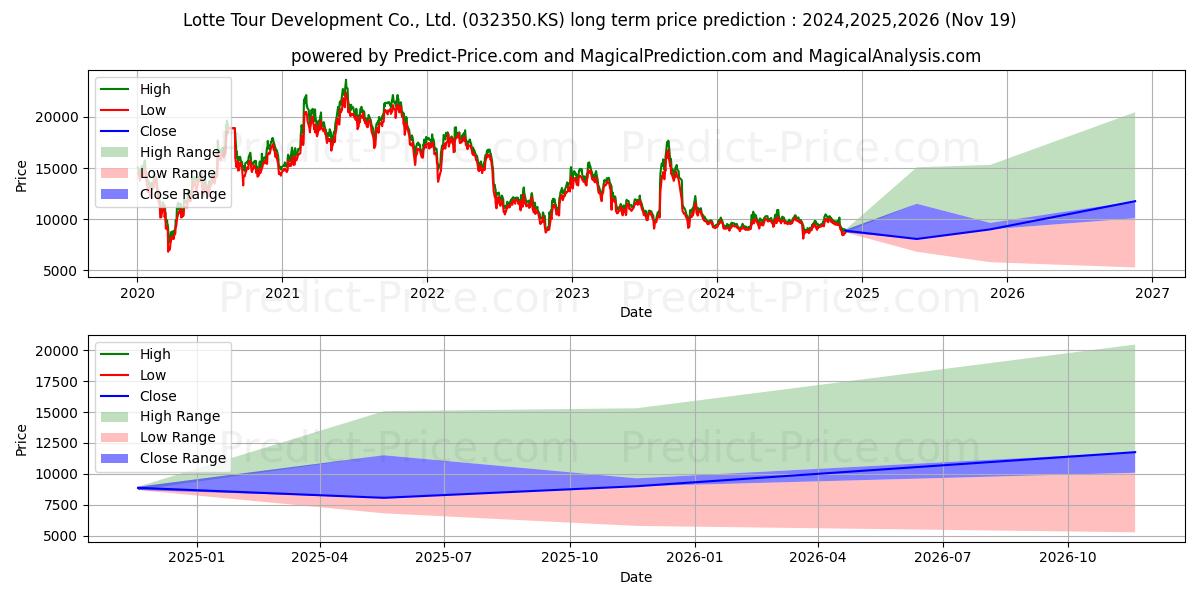Select 'Close Range' in the lower chart legend
Viewport: 1200px width, 600px height.
(183, 459)
